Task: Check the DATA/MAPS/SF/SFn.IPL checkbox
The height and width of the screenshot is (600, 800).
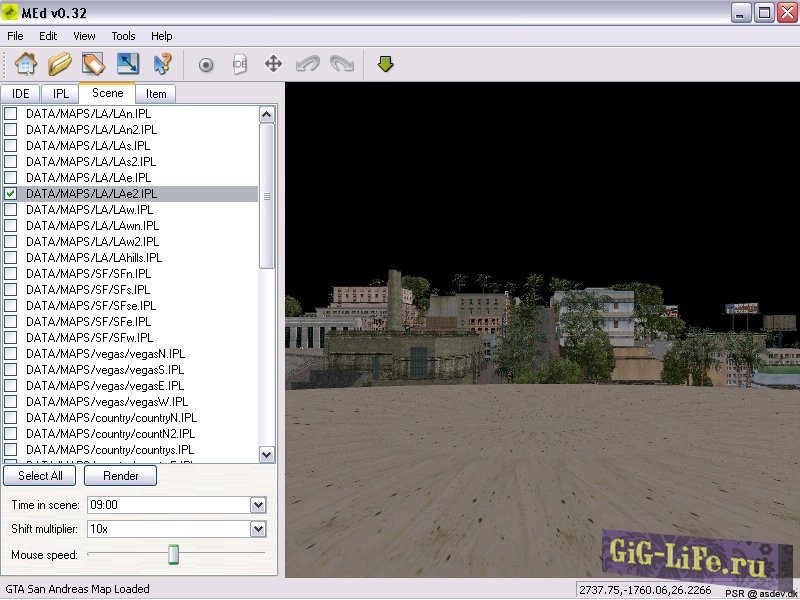Action: point(11,273)
